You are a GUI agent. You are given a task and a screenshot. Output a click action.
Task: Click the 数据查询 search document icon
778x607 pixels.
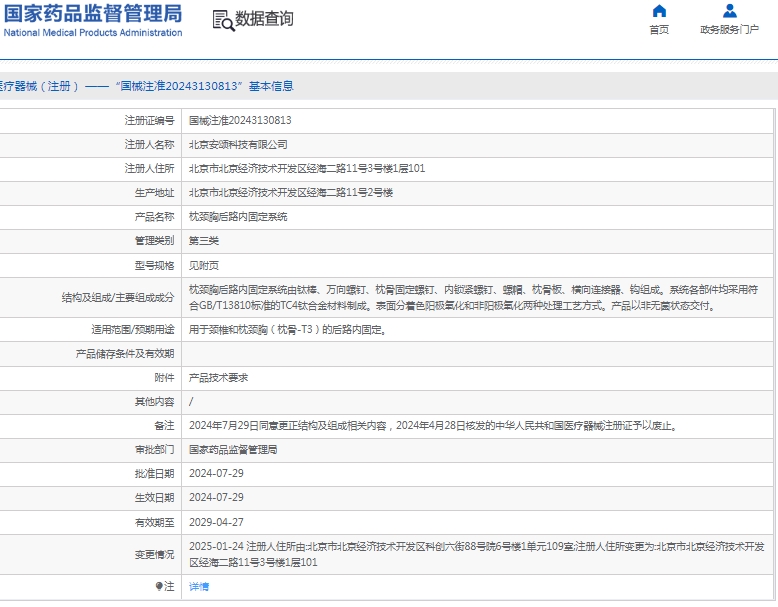223,21
